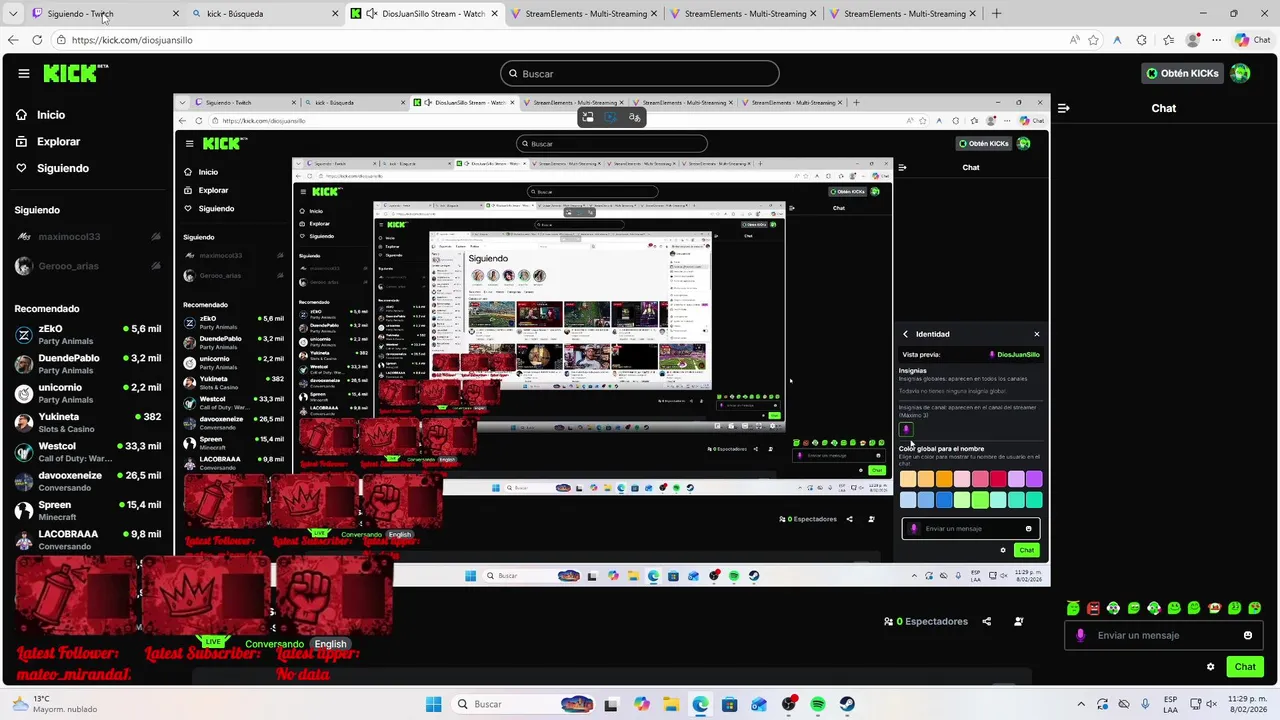1280x720 pixels.
Task: Click the KICK beta logo
Action: coord(76,73)
